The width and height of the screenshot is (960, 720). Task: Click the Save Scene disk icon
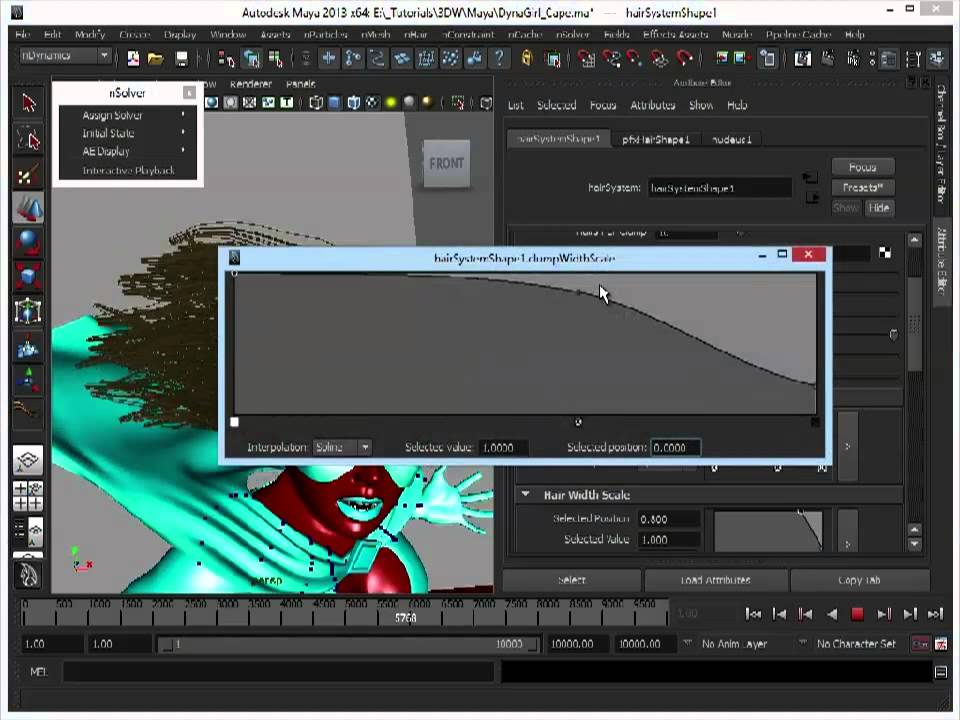coord(181,59)
